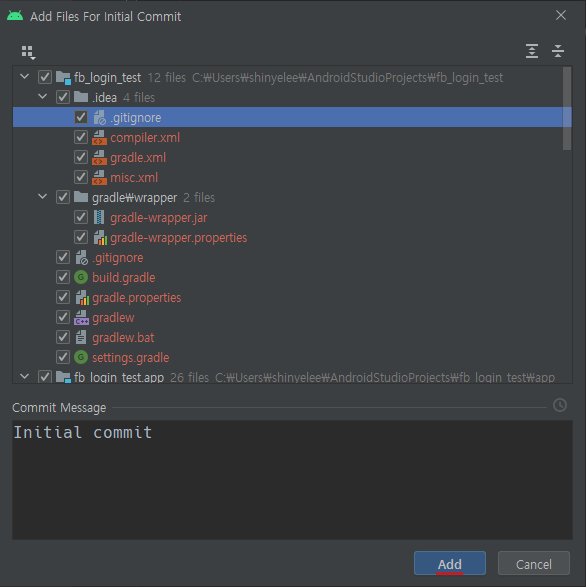Collapse the gradle\wrapper folder node

43,197
